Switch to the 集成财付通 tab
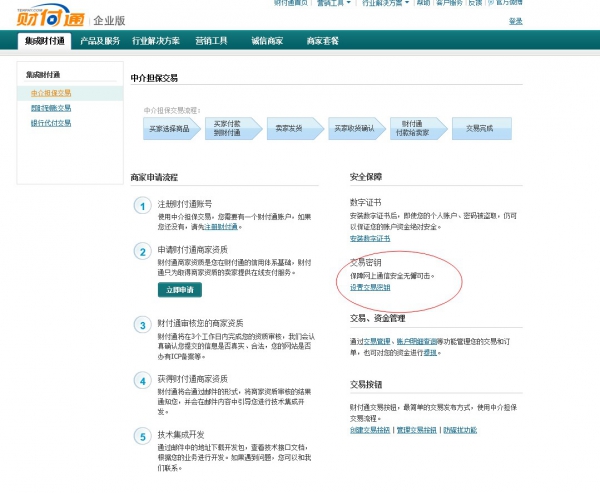This screenshot has width=600, height=493. pos(44,41)
